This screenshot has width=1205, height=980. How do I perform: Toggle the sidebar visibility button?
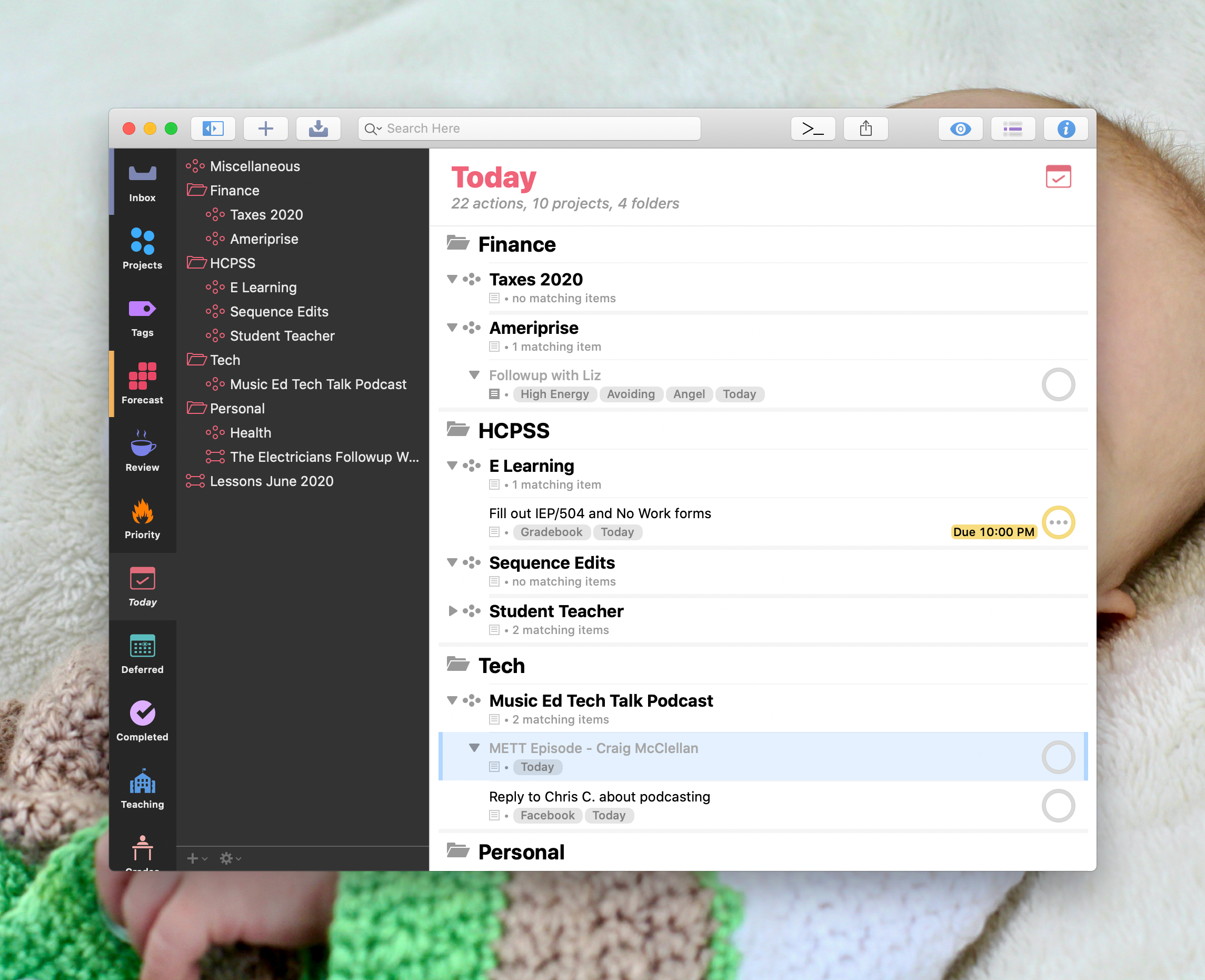point(213,128)
